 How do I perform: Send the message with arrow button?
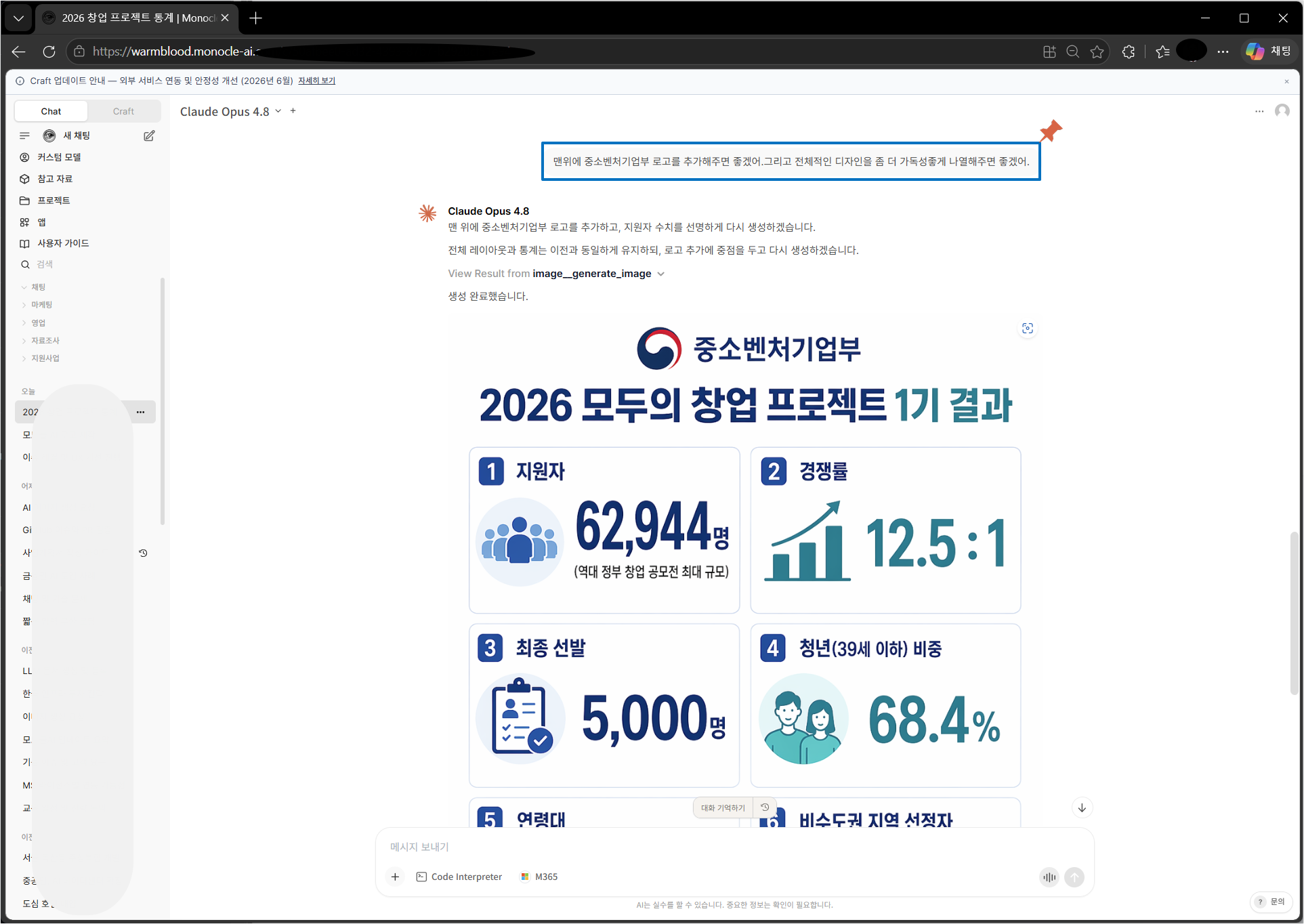[1074, 877]
